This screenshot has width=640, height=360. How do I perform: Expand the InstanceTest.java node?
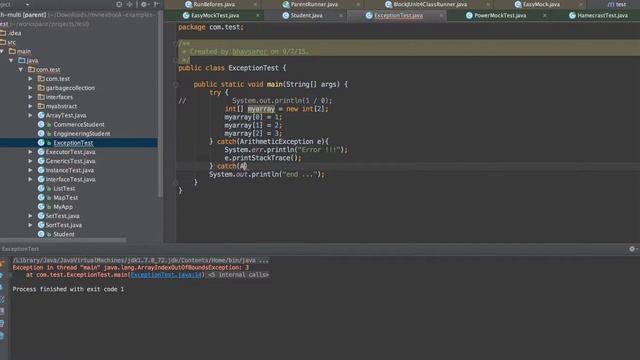click(30, 170)
